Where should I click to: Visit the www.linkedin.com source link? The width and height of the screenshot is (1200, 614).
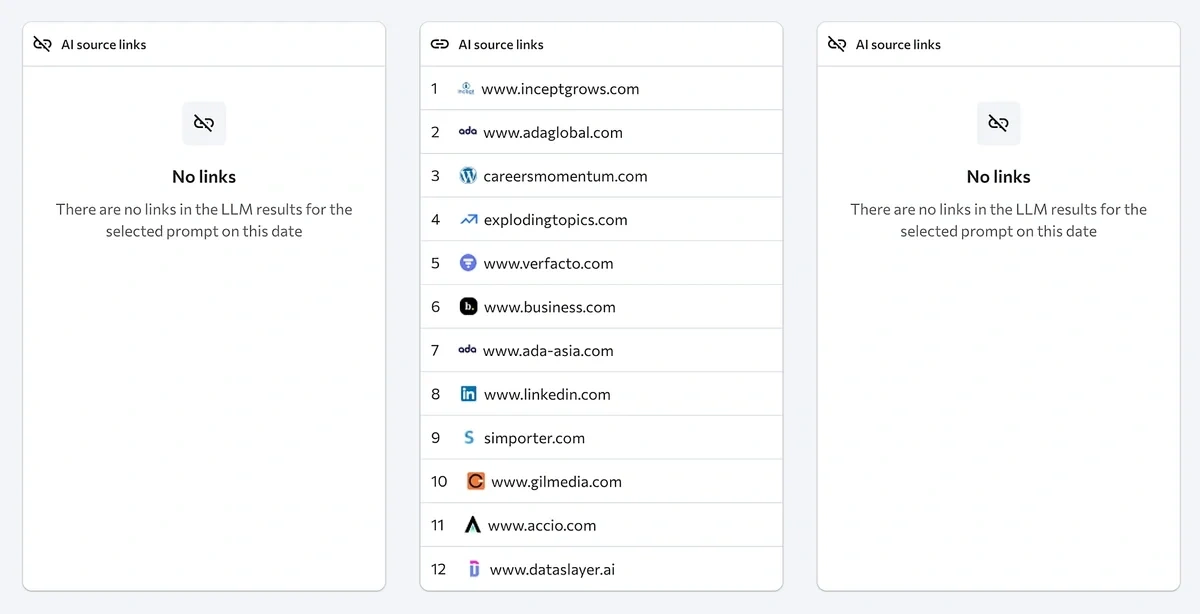[x=547, y=394]
